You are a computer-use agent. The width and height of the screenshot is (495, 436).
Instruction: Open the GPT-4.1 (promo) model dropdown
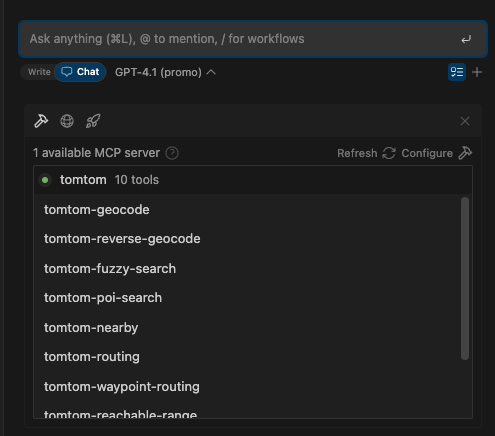pyautogui.click(x=165, y=72)
